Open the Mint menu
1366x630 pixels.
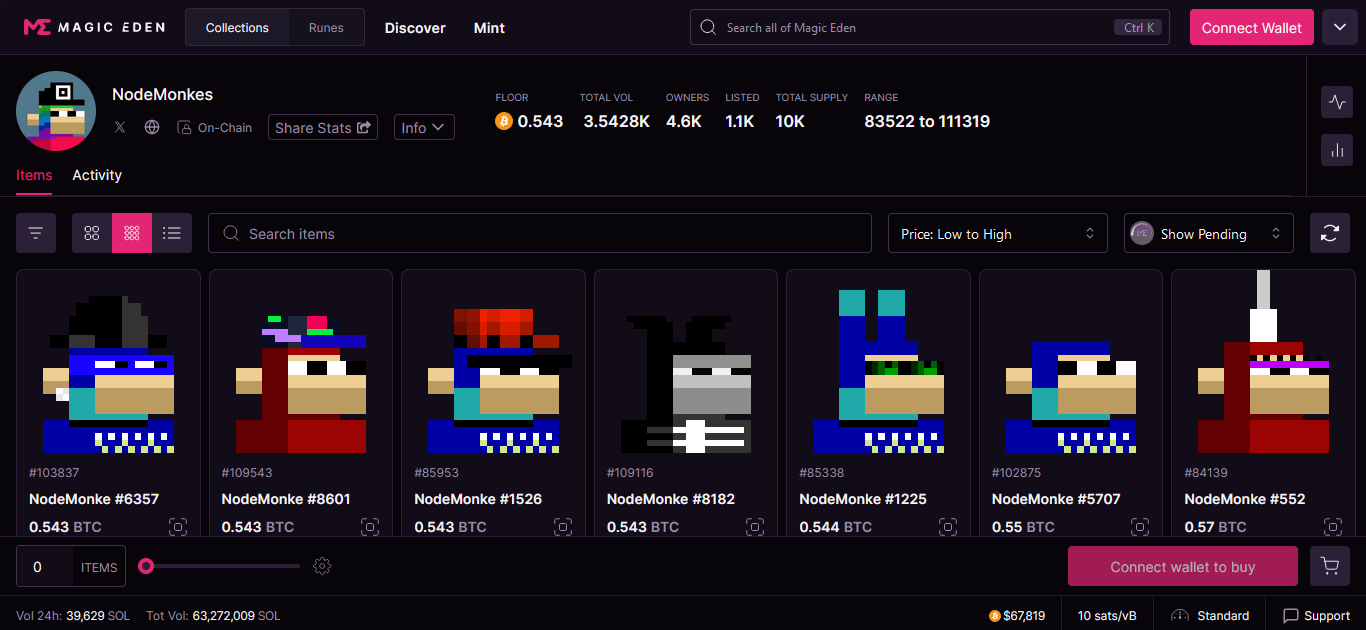[489, 27]
